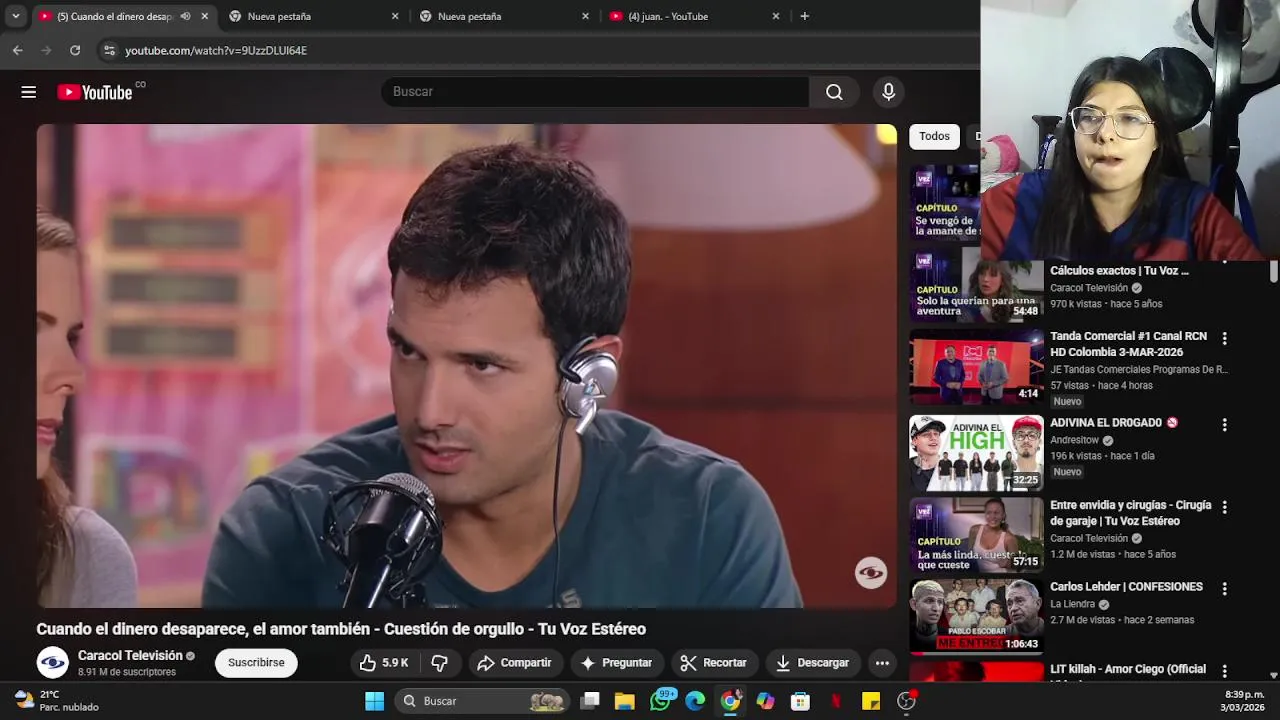Open File Explorer on the taskbar
This screenshot has height=720, width=1280.
625,701
